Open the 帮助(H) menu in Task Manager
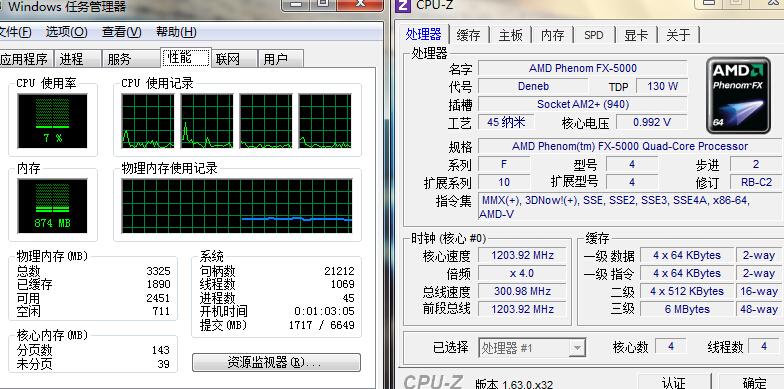 click(x=176, y=32)
